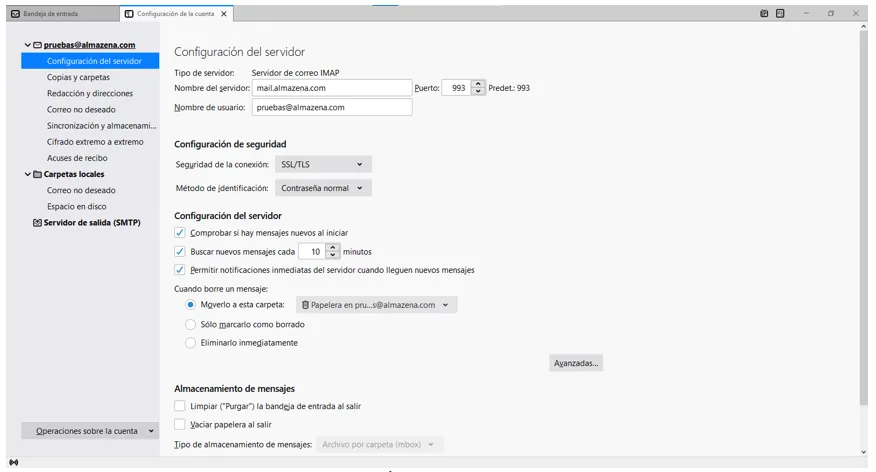Click the Puerto number field
The width and height of the screenshot is (876, 472).
click(x=457, y=88)
